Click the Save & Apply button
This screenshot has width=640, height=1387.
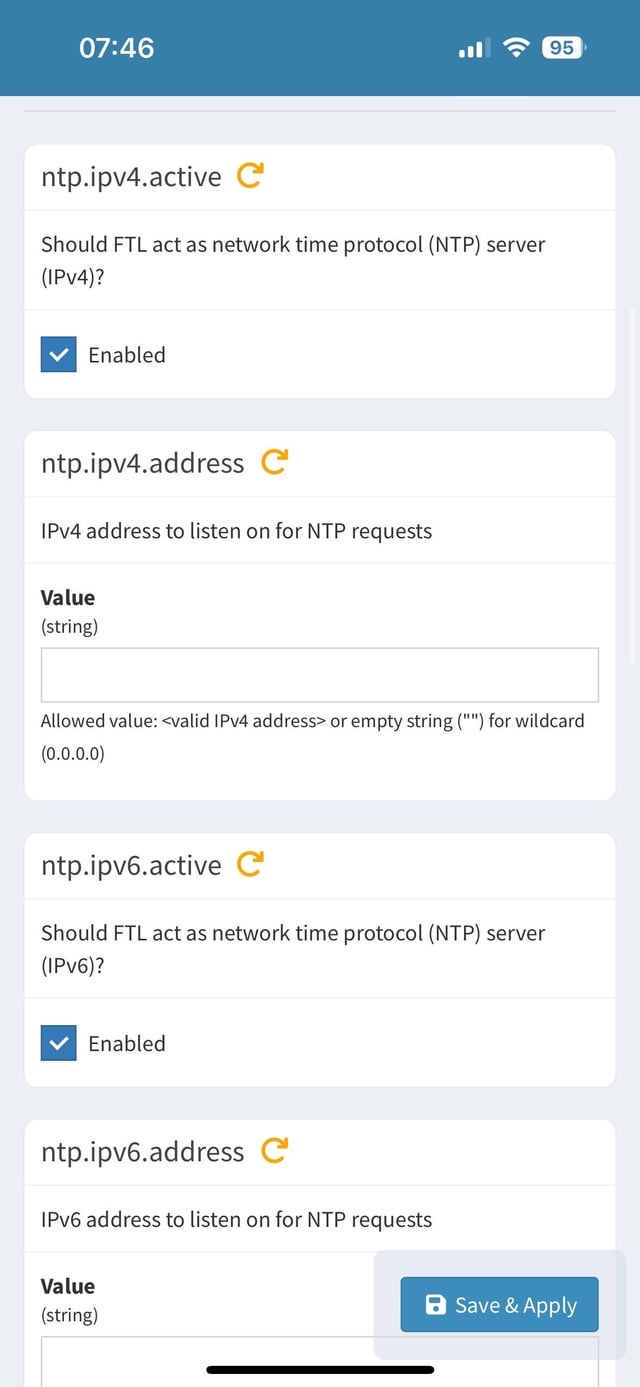499,1304
